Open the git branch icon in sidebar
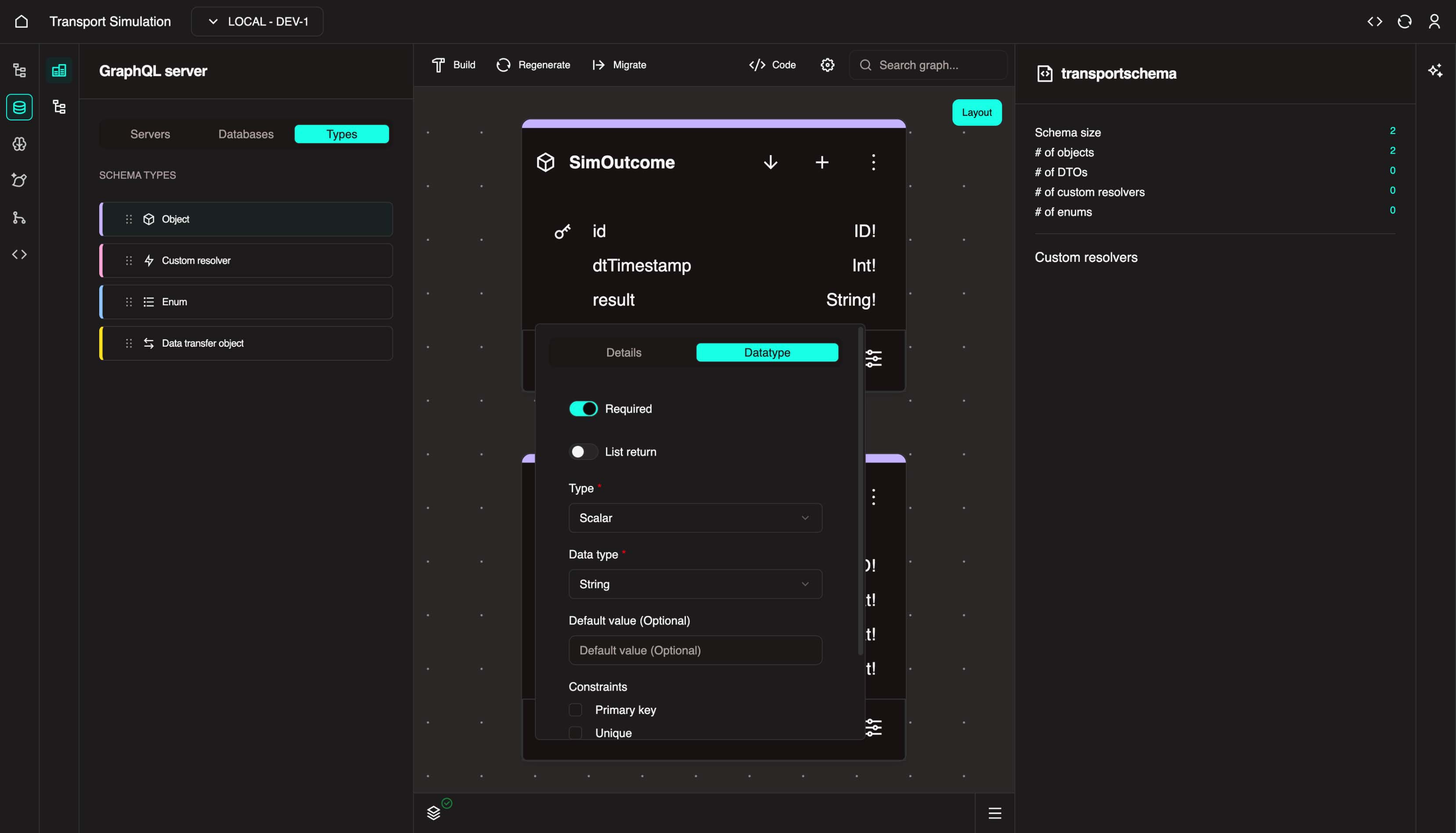This screenshot has height=833, width=1456. pos(19,217)
